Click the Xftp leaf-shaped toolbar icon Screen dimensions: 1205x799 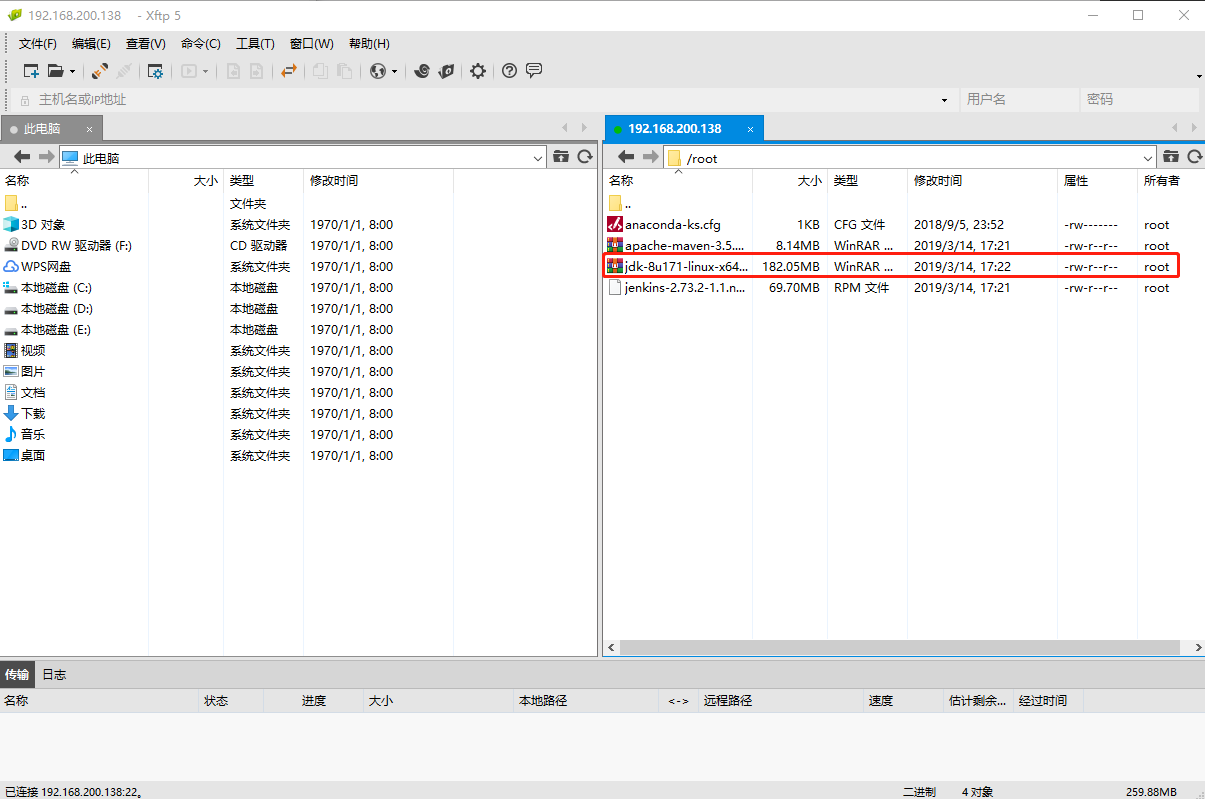point(446,71)
